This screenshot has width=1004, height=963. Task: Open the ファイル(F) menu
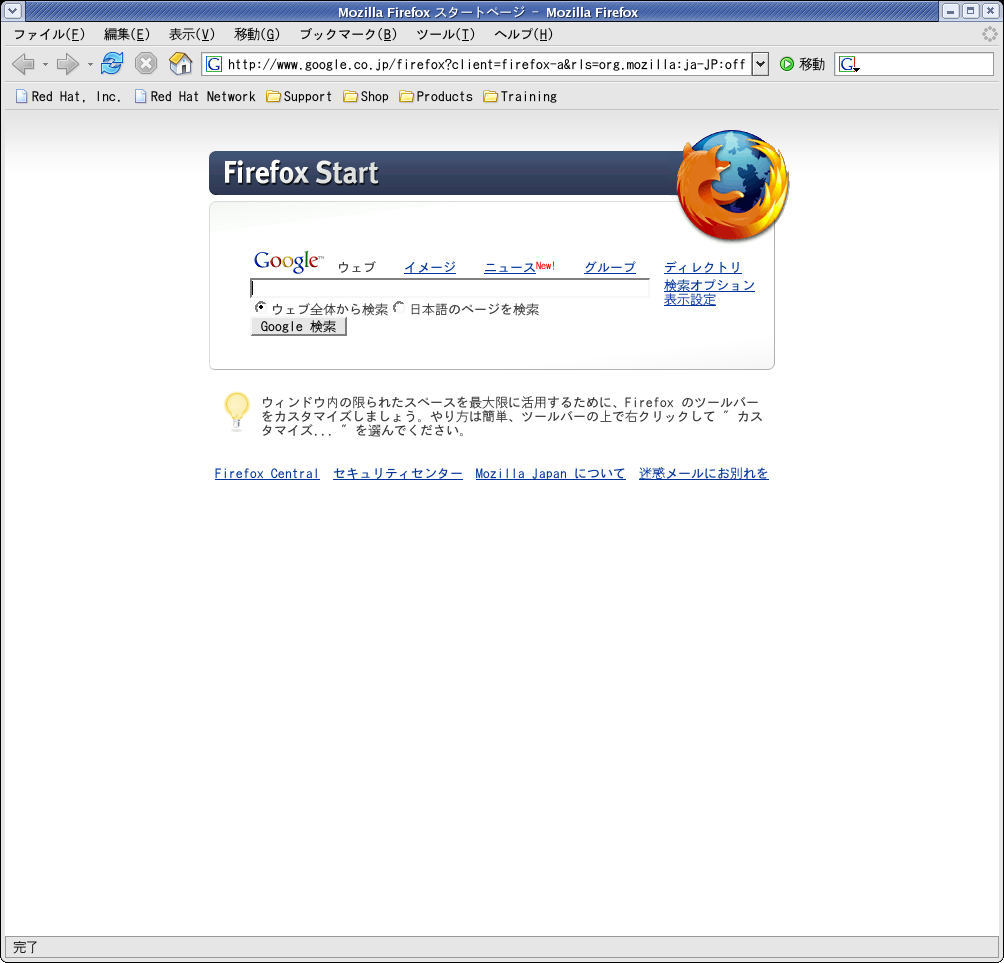(x=49, y=35)
